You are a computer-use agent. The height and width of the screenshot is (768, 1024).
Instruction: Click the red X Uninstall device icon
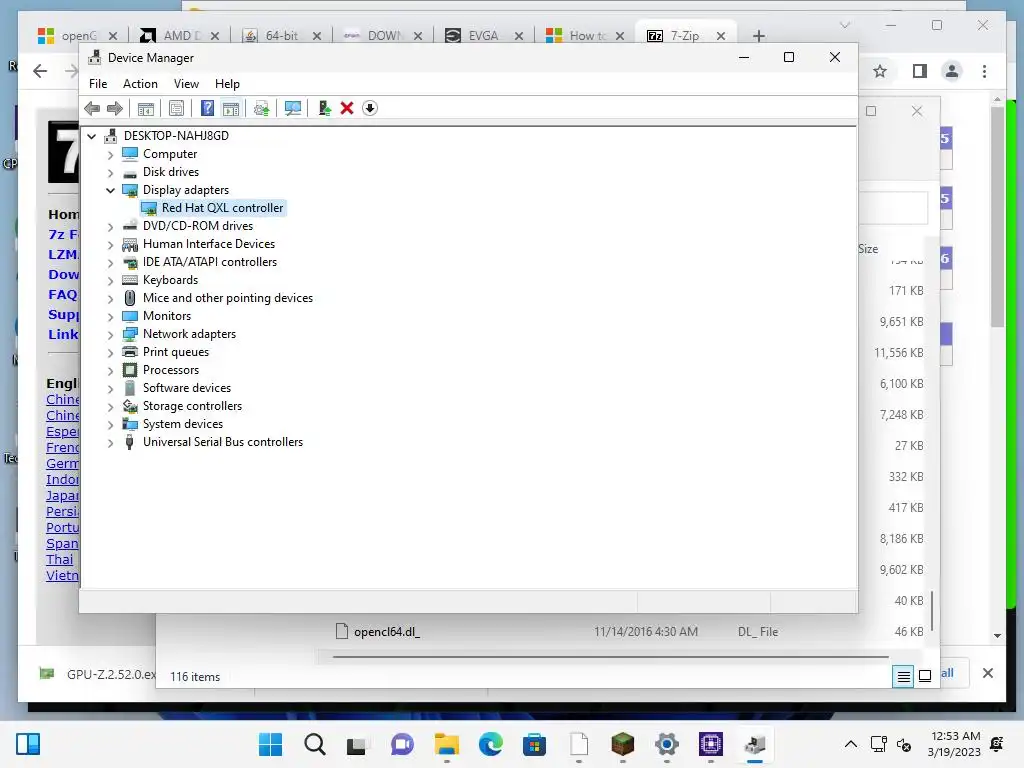point(347,108)
